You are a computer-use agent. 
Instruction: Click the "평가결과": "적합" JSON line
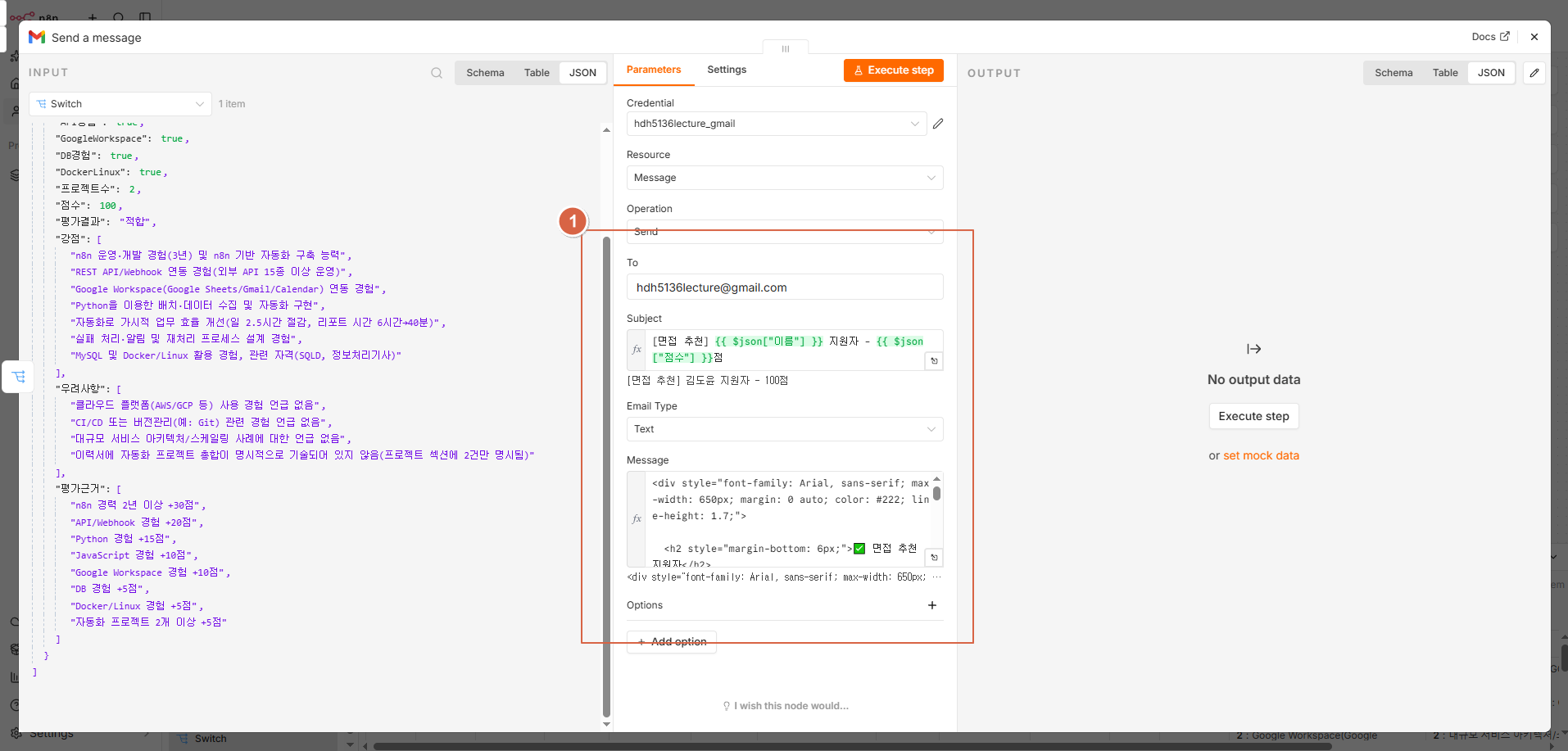point(106,222)
